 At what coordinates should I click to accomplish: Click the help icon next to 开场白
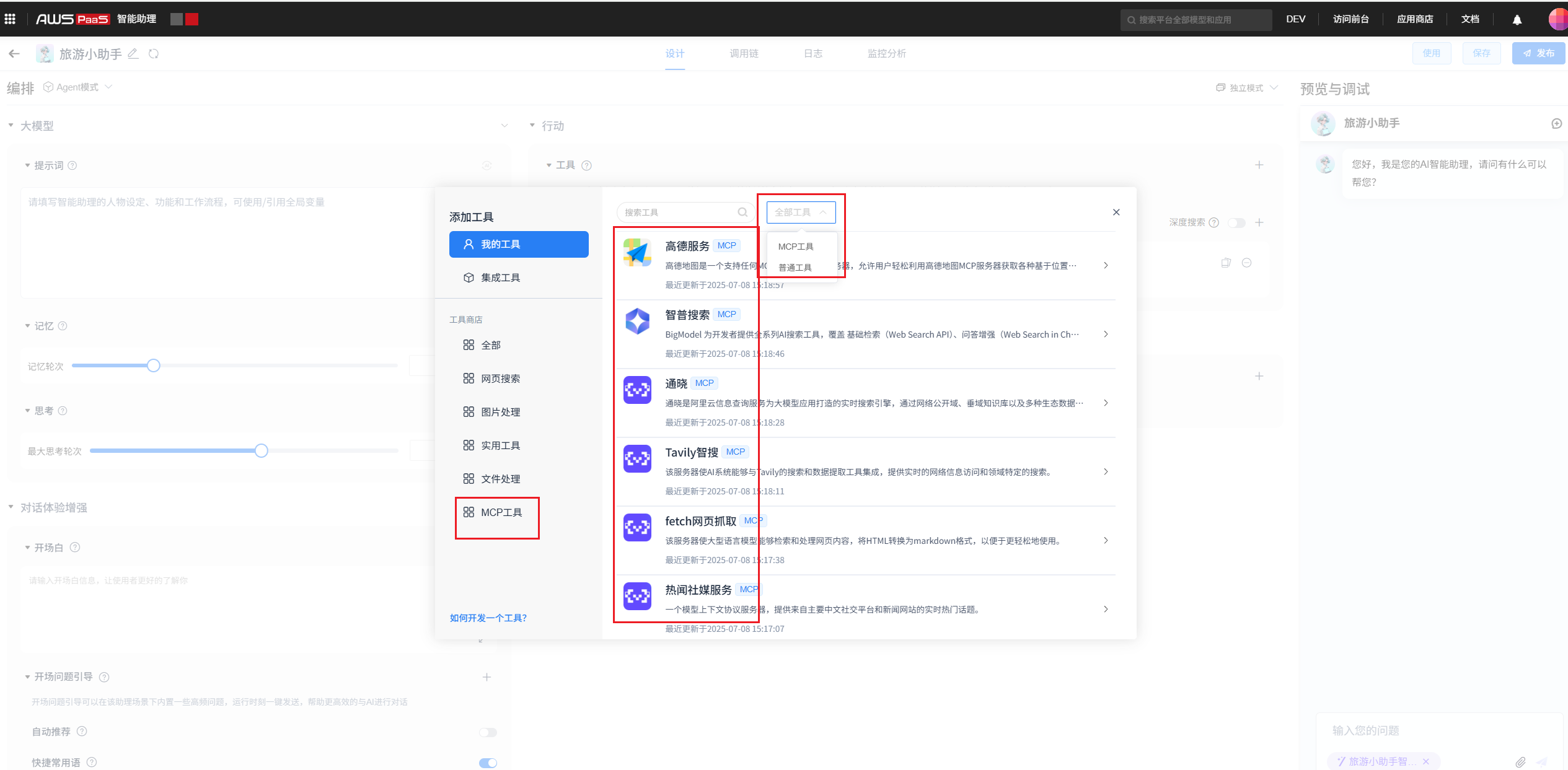coord(75,548)
